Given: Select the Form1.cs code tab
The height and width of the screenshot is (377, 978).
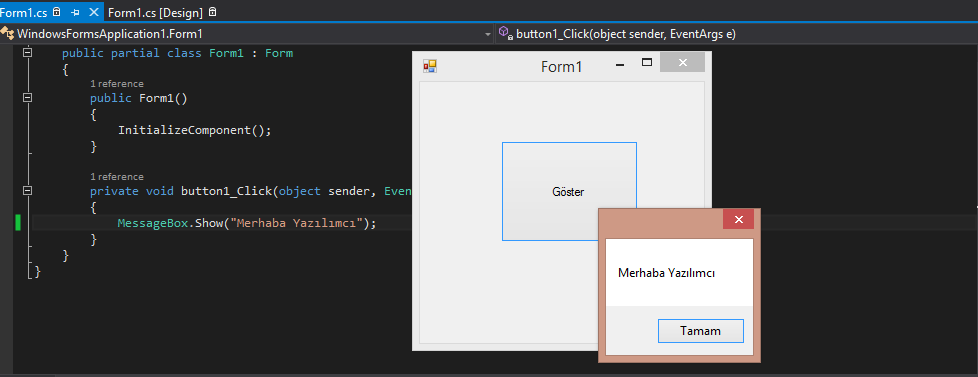Looking at the screenshot, I should [24, 12].
